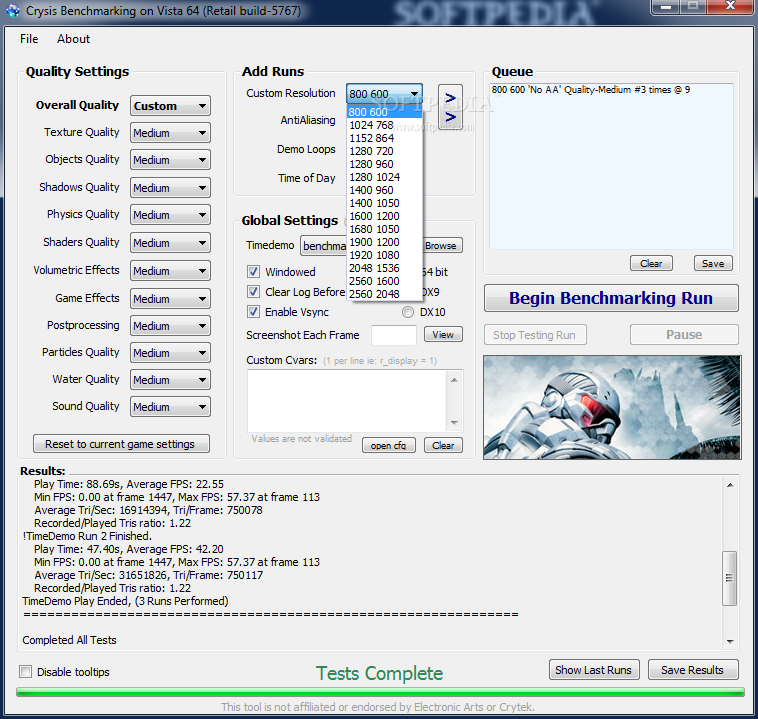
Task: Select 1920 1080 resolution option
Action: coord(384,255)
